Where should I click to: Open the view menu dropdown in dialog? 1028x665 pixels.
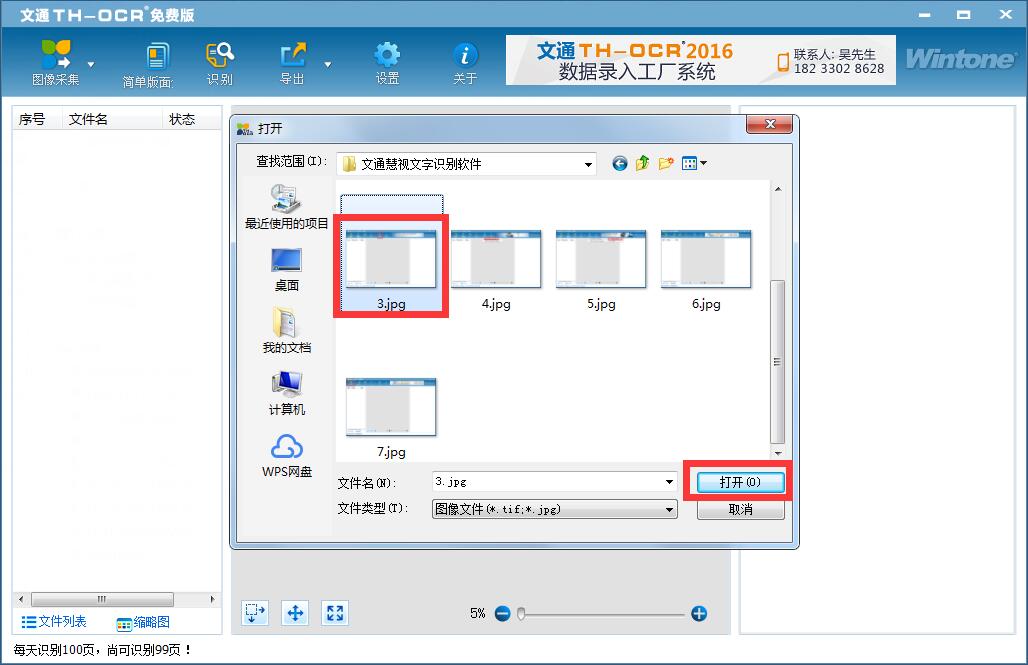pyautogui.click(x=694, y=163)
